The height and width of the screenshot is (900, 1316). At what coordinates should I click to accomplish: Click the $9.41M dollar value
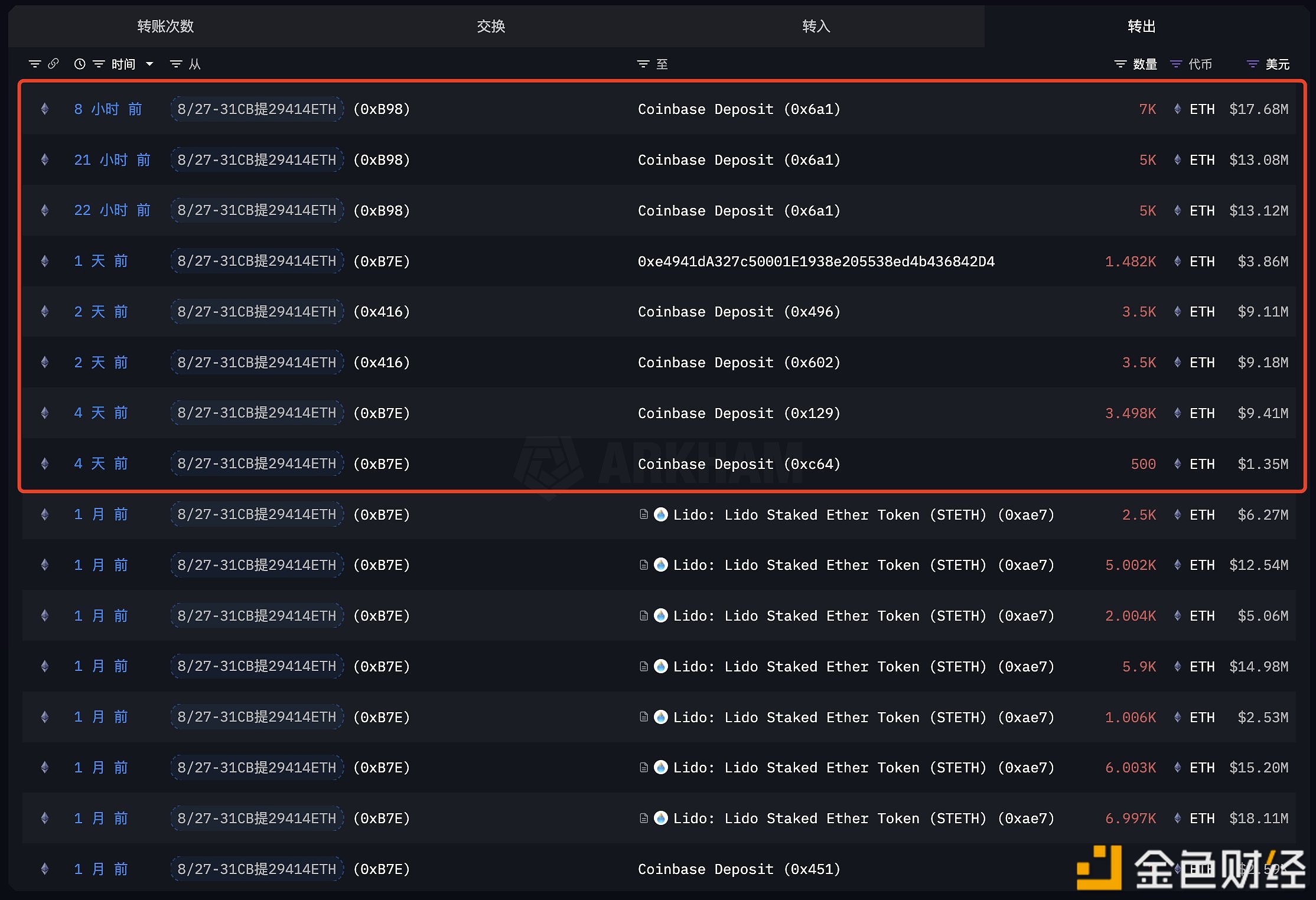click(x=1263, y=413)
